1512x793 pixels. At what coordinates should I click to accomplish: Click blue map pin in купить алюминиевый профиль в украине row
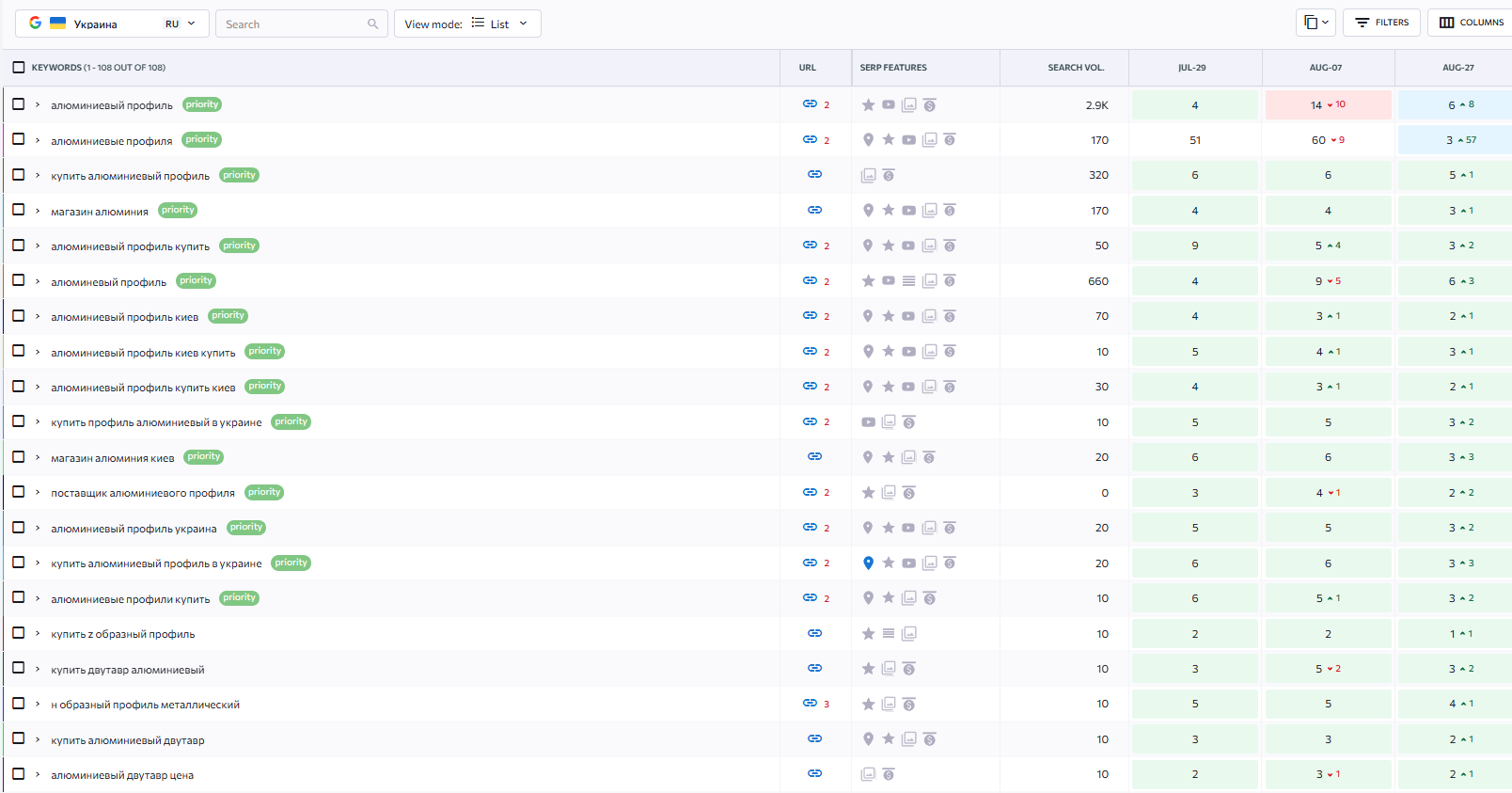pos(868,563)
